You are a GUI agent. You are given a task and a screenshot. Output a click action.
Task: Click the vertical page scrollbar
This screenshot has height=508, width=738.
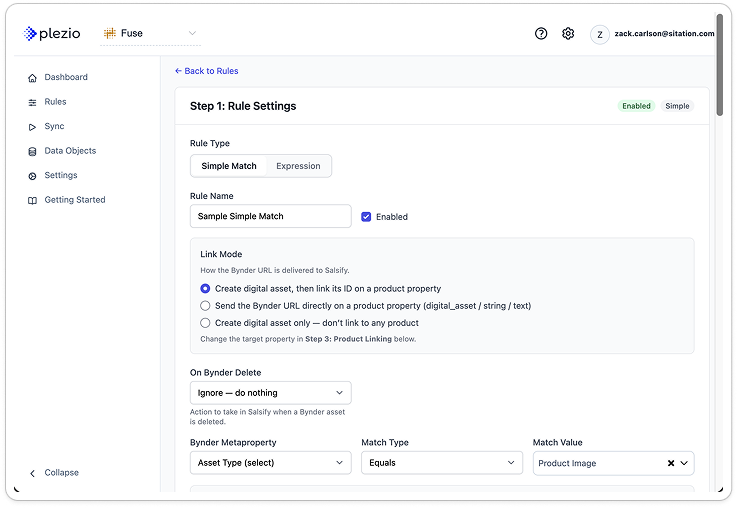pyautogui.click(x=719, y=65)
